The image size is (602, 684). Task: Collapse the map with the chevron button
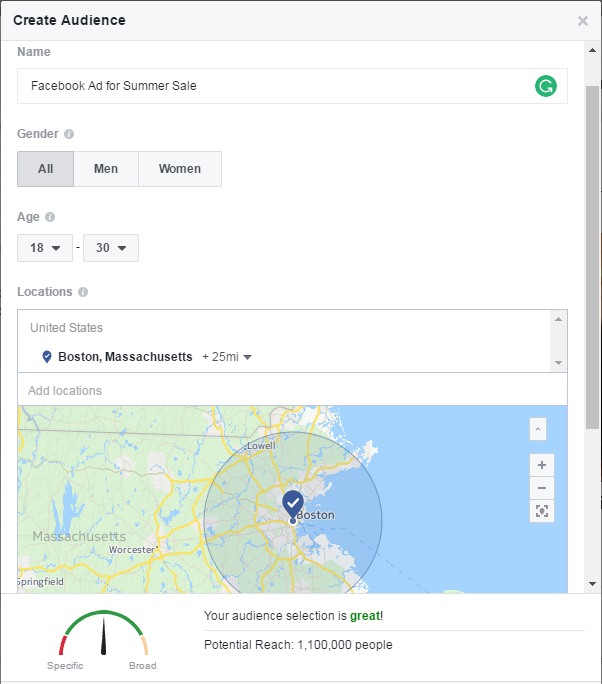538,429
